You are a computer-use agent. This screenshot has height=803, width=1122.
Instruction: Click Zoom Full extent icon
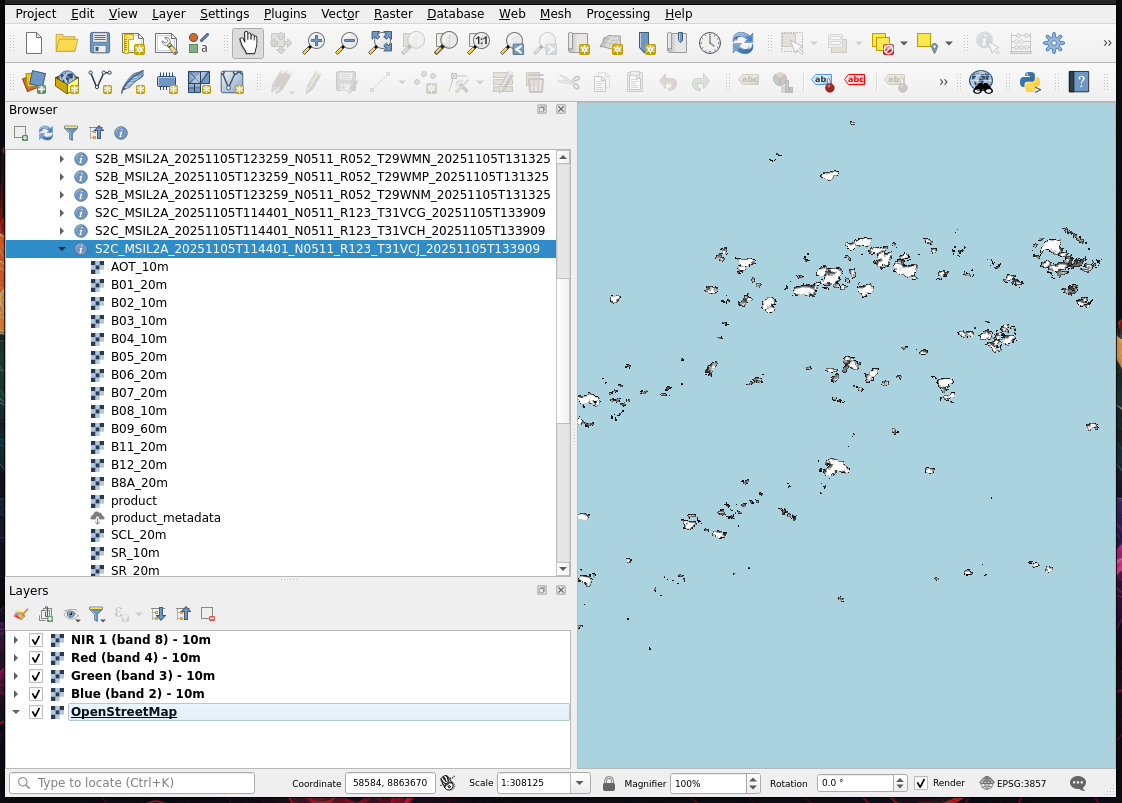[x=380, y=43]
